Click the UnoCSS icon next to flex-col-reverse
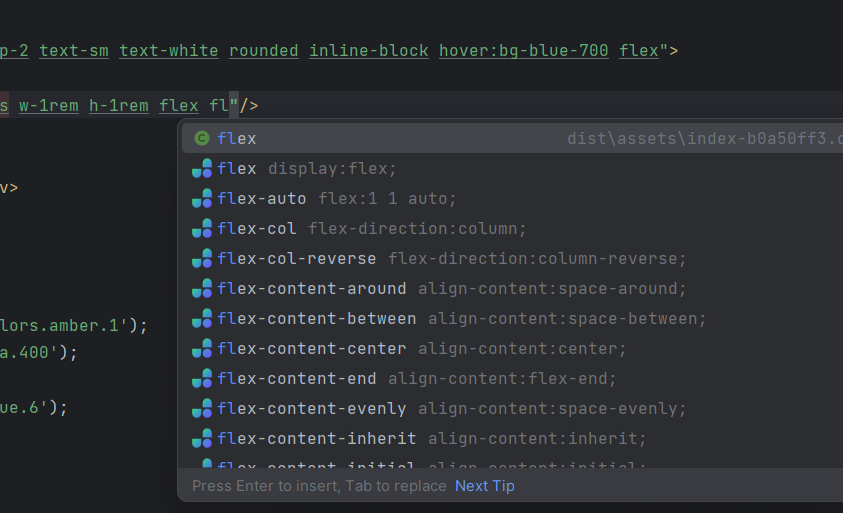This screenshot has width=843, height=513. click(202, 259)
